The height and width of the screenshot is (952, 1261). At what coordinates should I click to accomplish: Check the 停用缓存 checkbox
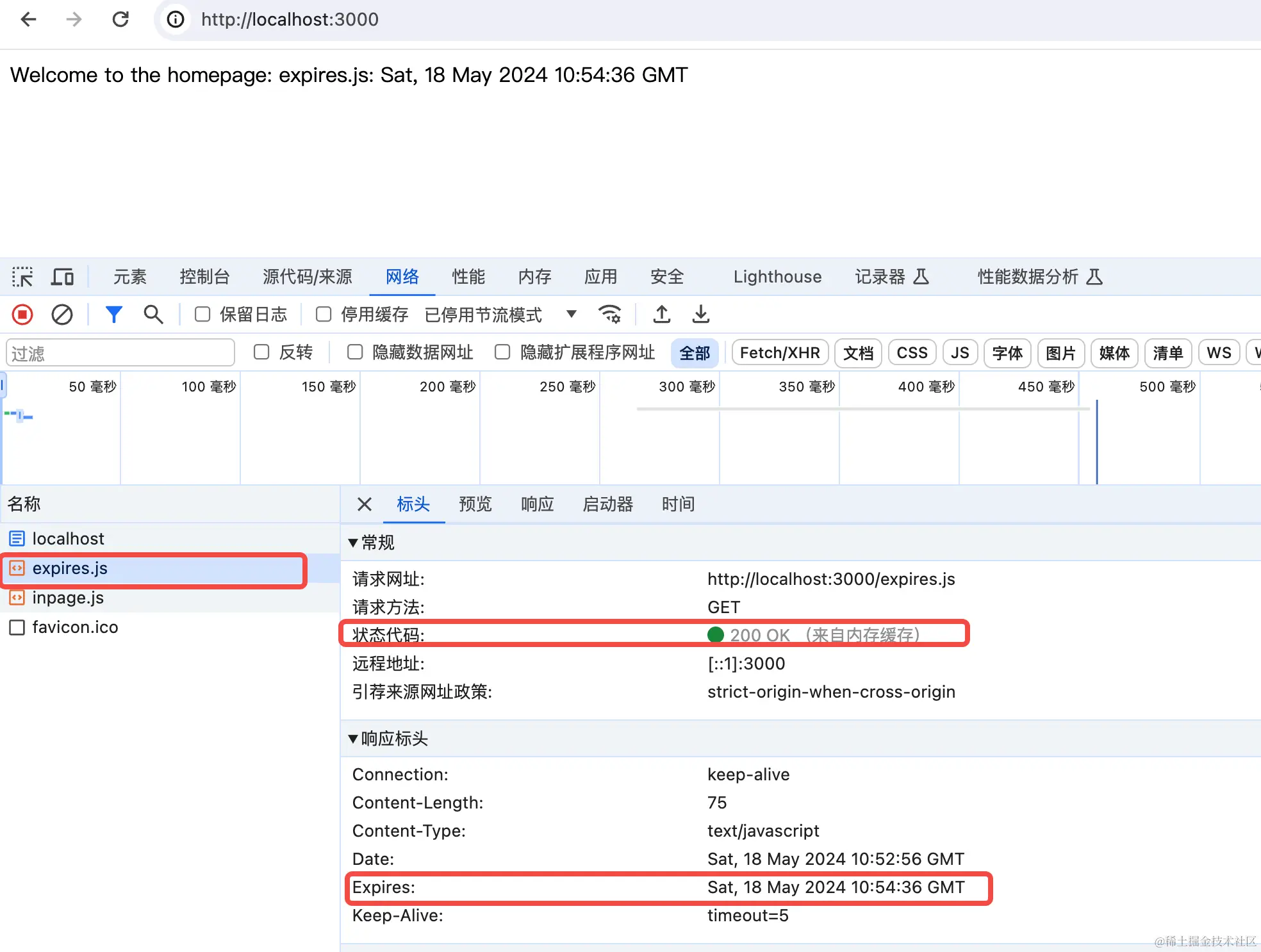click(324, 315)
